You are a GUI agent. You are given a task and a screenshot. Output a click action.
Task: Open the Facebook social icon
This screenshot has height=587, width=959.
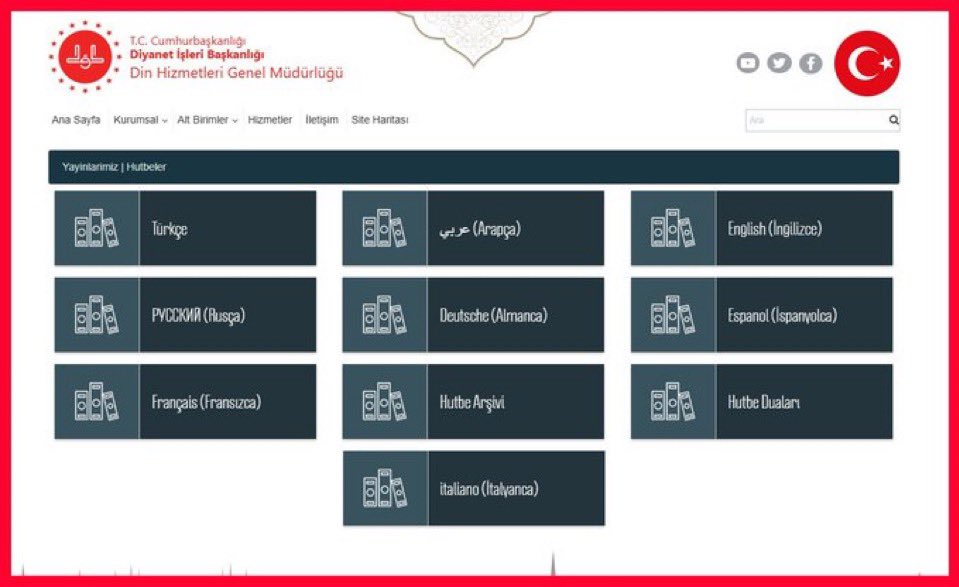pos(811,63)
